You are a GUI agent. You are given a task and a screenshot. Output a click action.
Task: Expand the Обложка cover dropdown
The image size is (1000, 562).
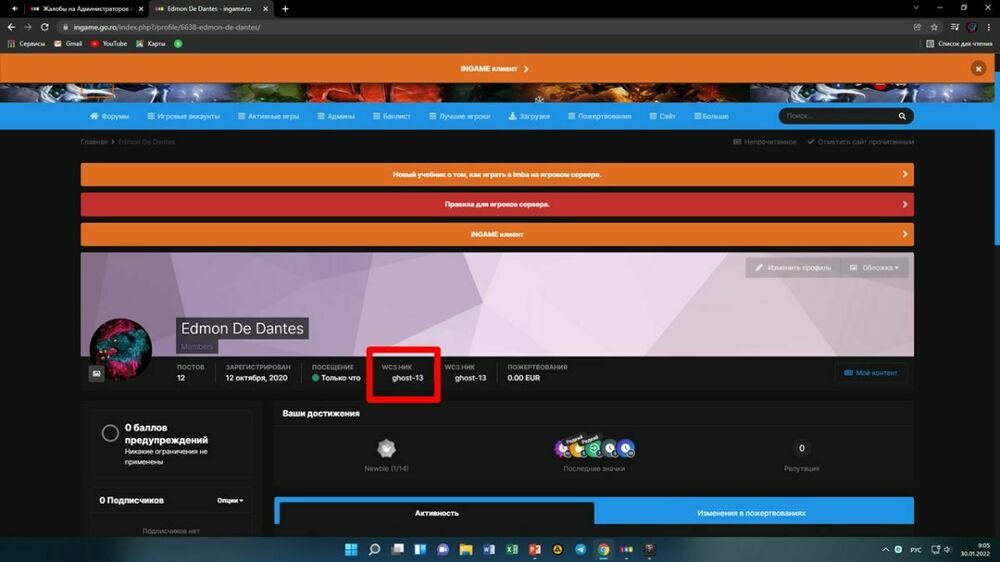click(875, 268)
